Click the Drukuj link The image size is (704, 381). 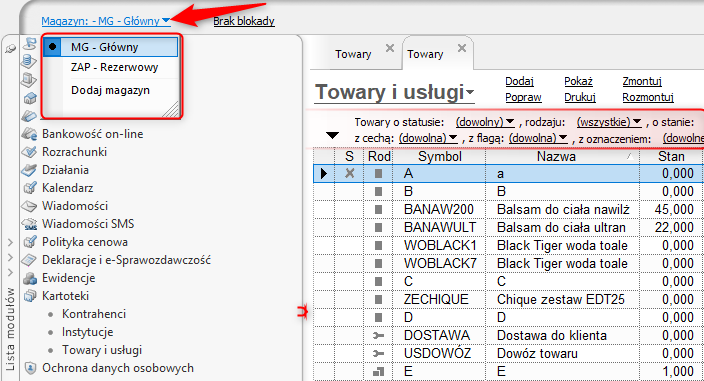[x=580, y=97]
